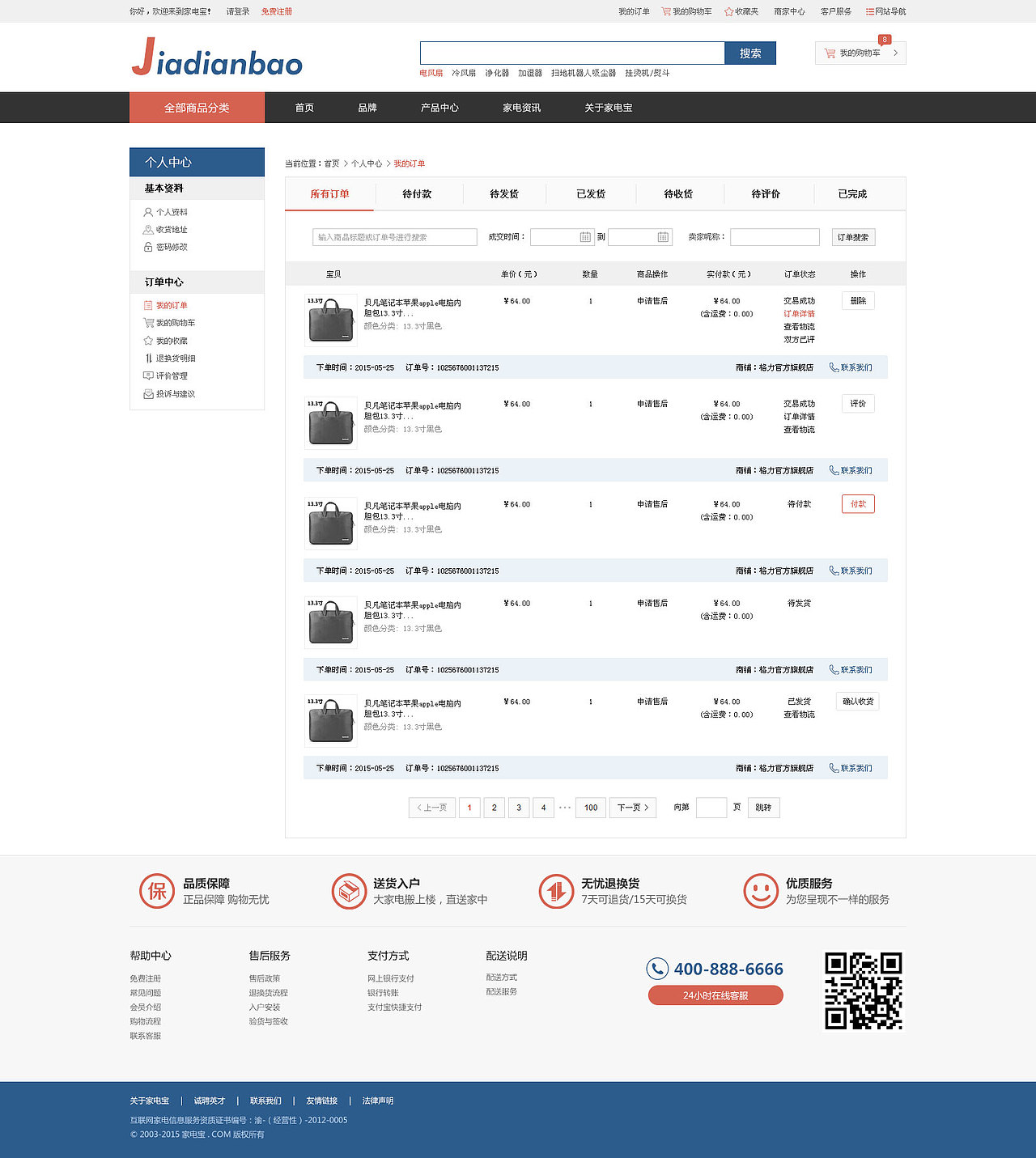Click 查看物流 in the last order
This screenshot has width=1036, height=1158.
pyautogui.click(x=799, y=715)
